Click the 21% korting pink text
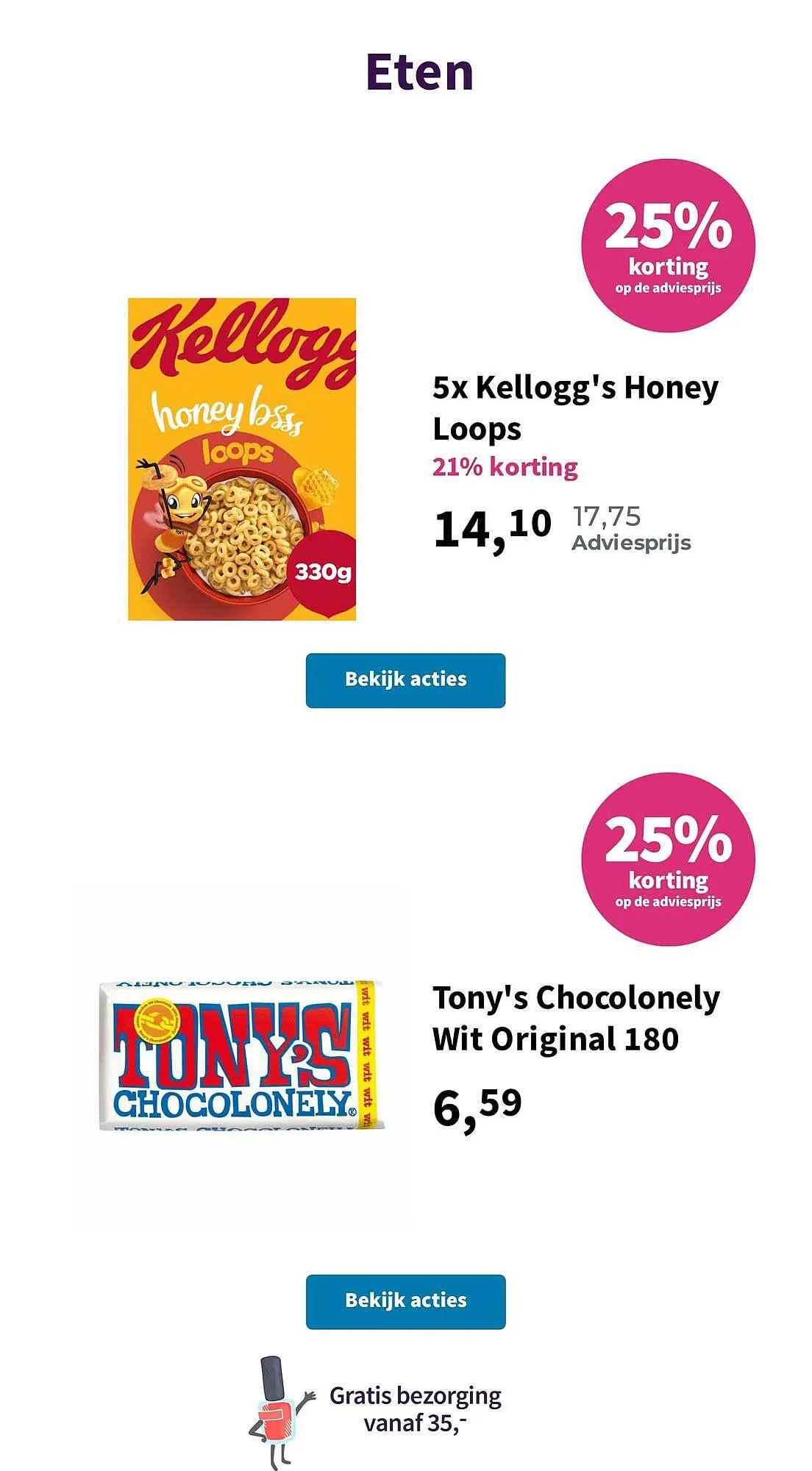 click(505, 467)
